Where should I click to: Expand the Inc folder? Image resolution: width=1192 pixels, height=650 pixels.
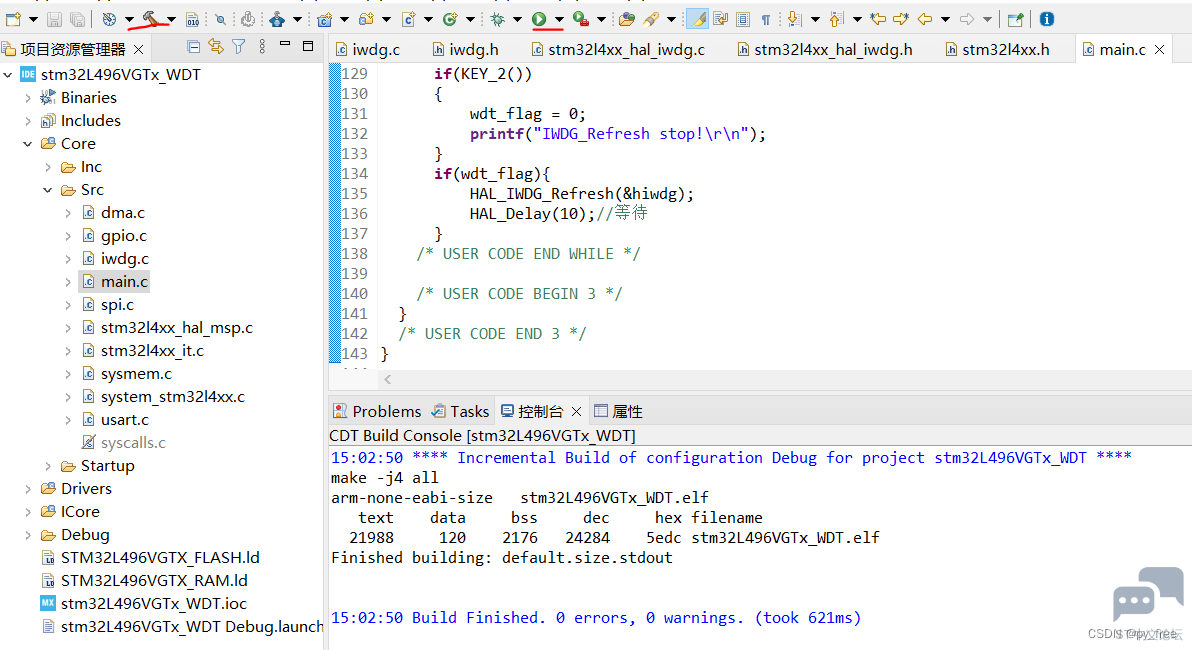click(48, 166)
